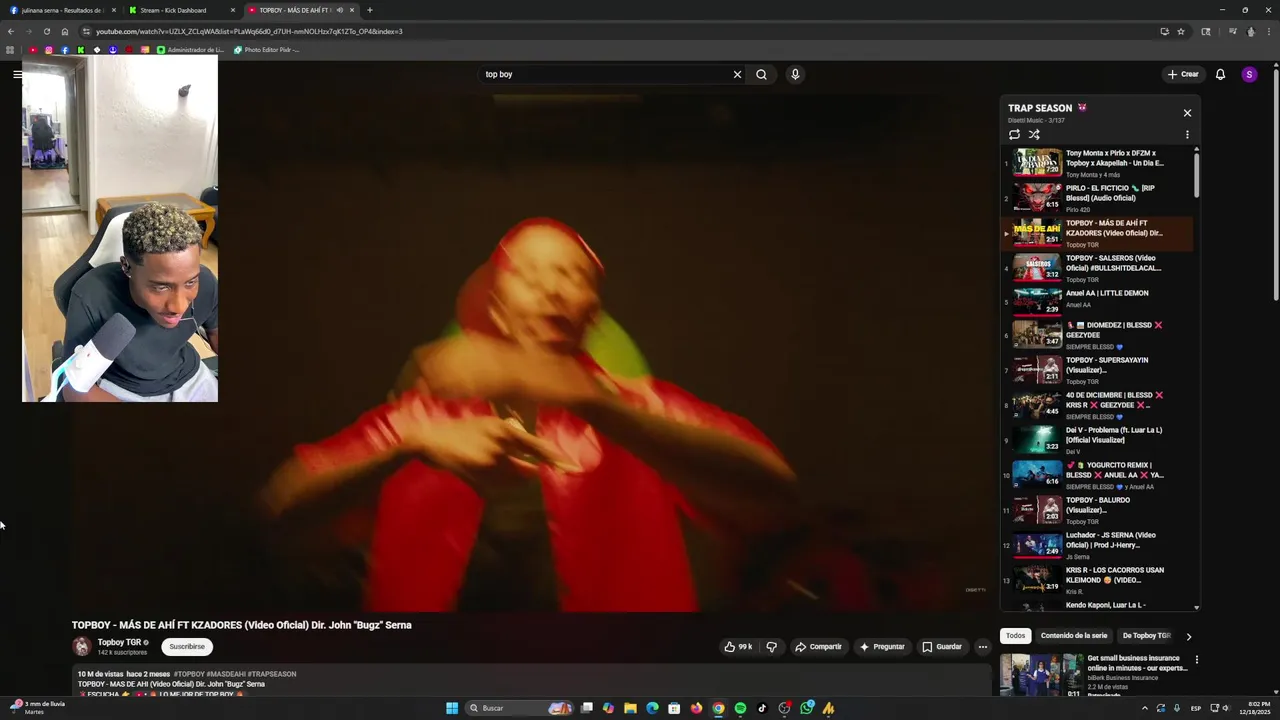Image resolution: width=1280 pixels, height=720 pixels.
Task: Open options for the business insurance ad
Action: [x=1196, y=660]
